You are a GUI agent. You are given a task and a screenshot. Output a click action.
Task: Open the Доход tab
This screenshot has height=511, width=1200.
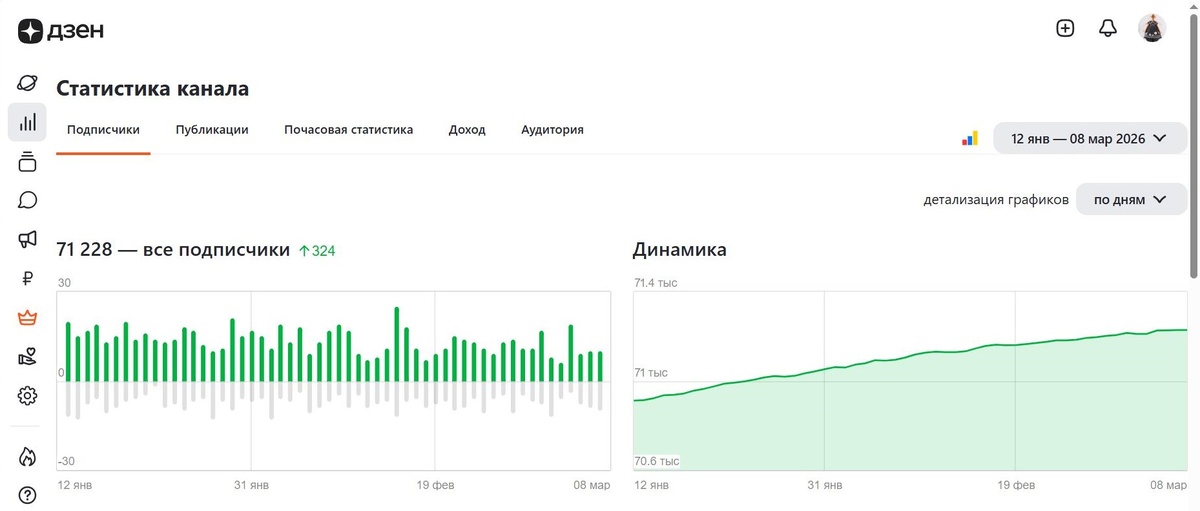pyautogui.click(x=467, y=130)
